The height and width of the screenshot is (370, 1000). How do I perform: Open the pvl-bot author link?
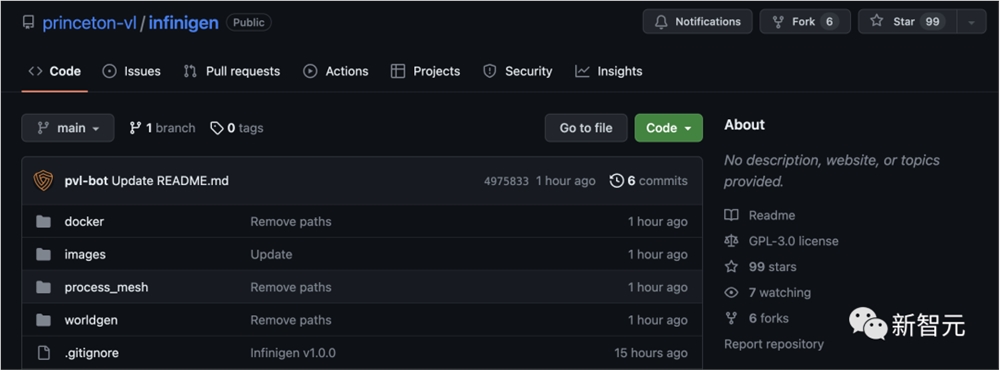pyautogui.click(x=87, y=181)
